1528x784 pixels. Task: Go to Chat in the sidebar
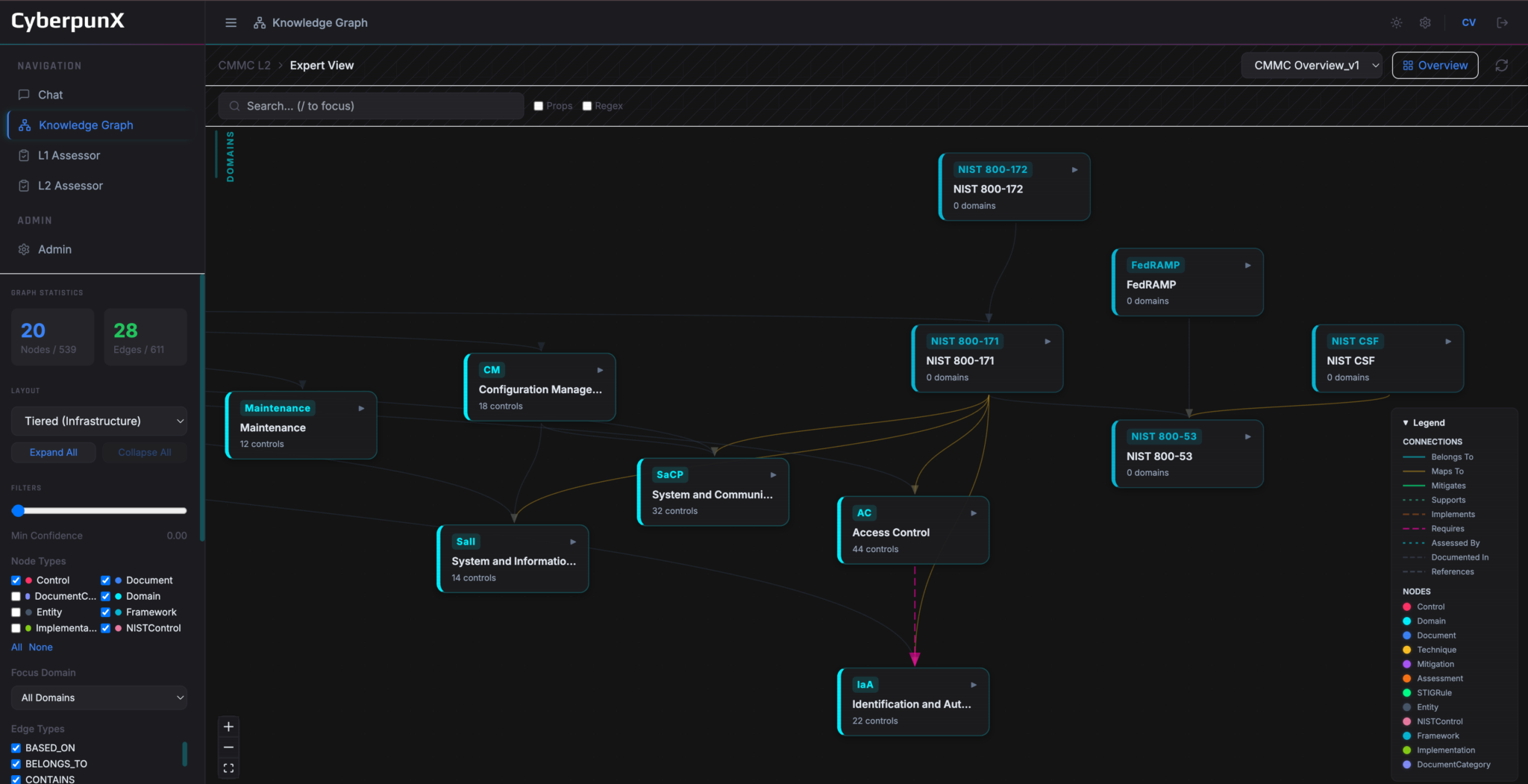tap(50, 95)
